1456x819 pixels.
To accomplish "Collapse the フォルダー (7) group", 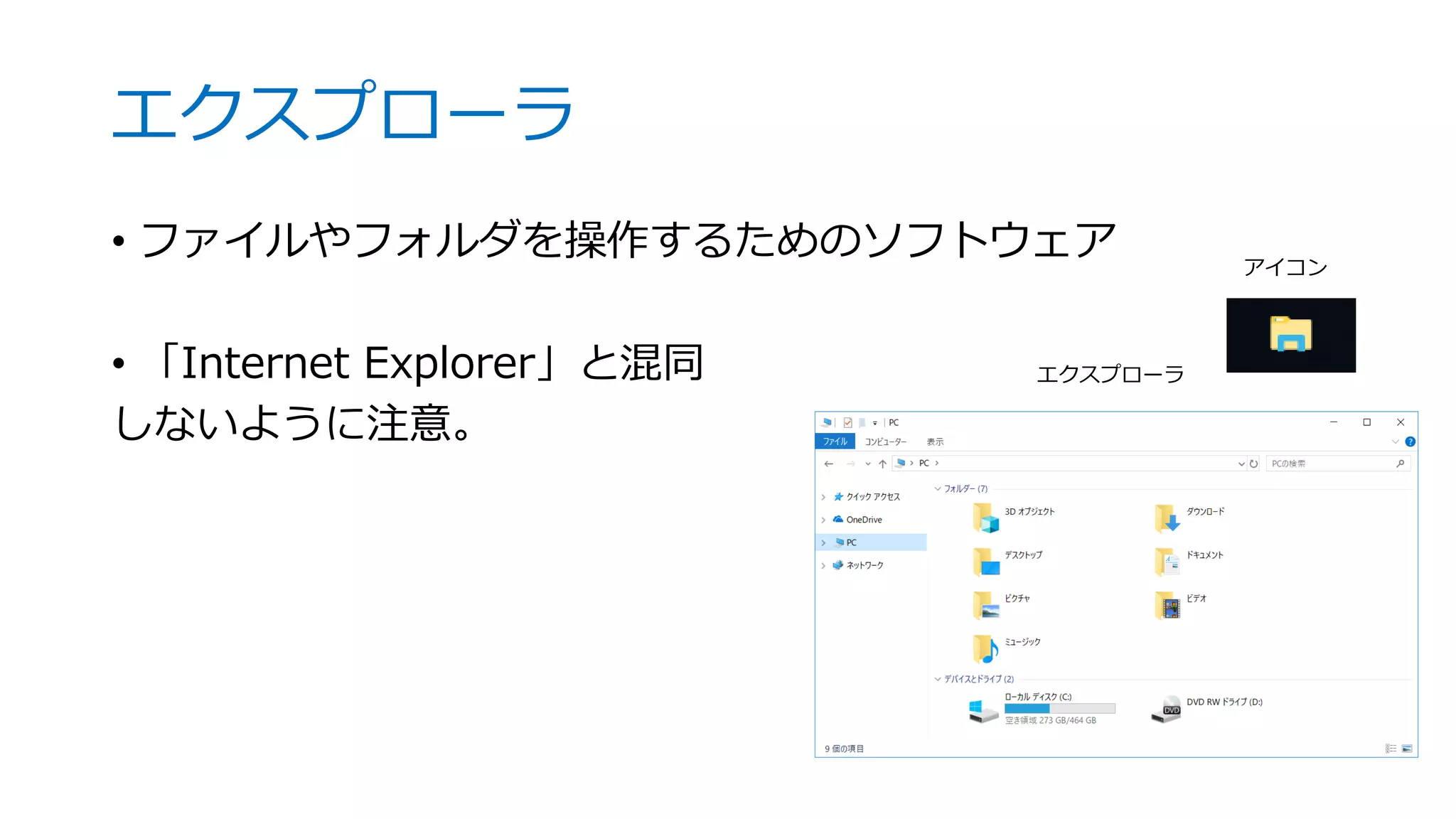I will pyautogui.click(x=938, y=488).
